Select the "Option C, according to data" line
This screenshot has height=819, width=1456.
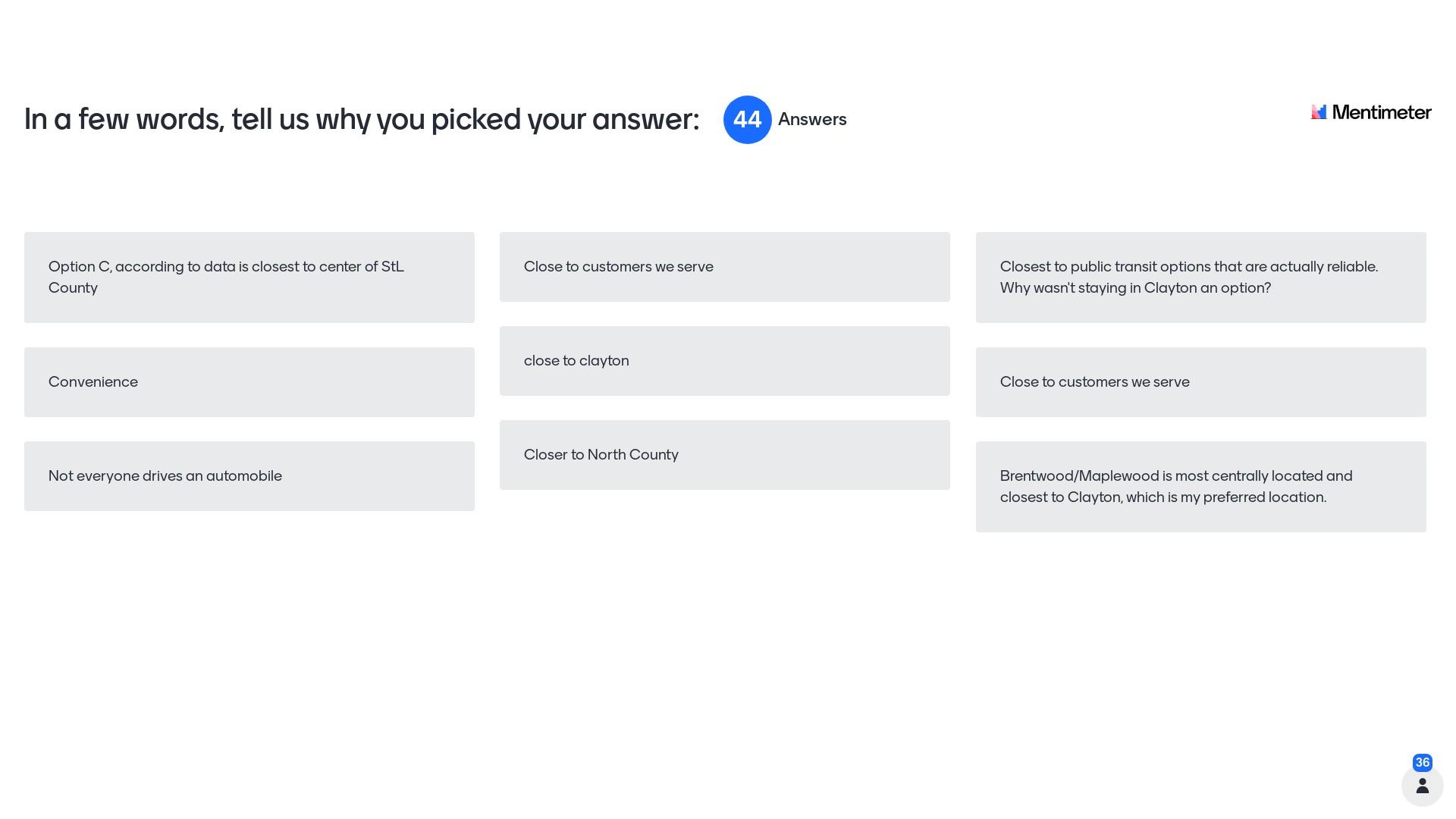point(226,267)
